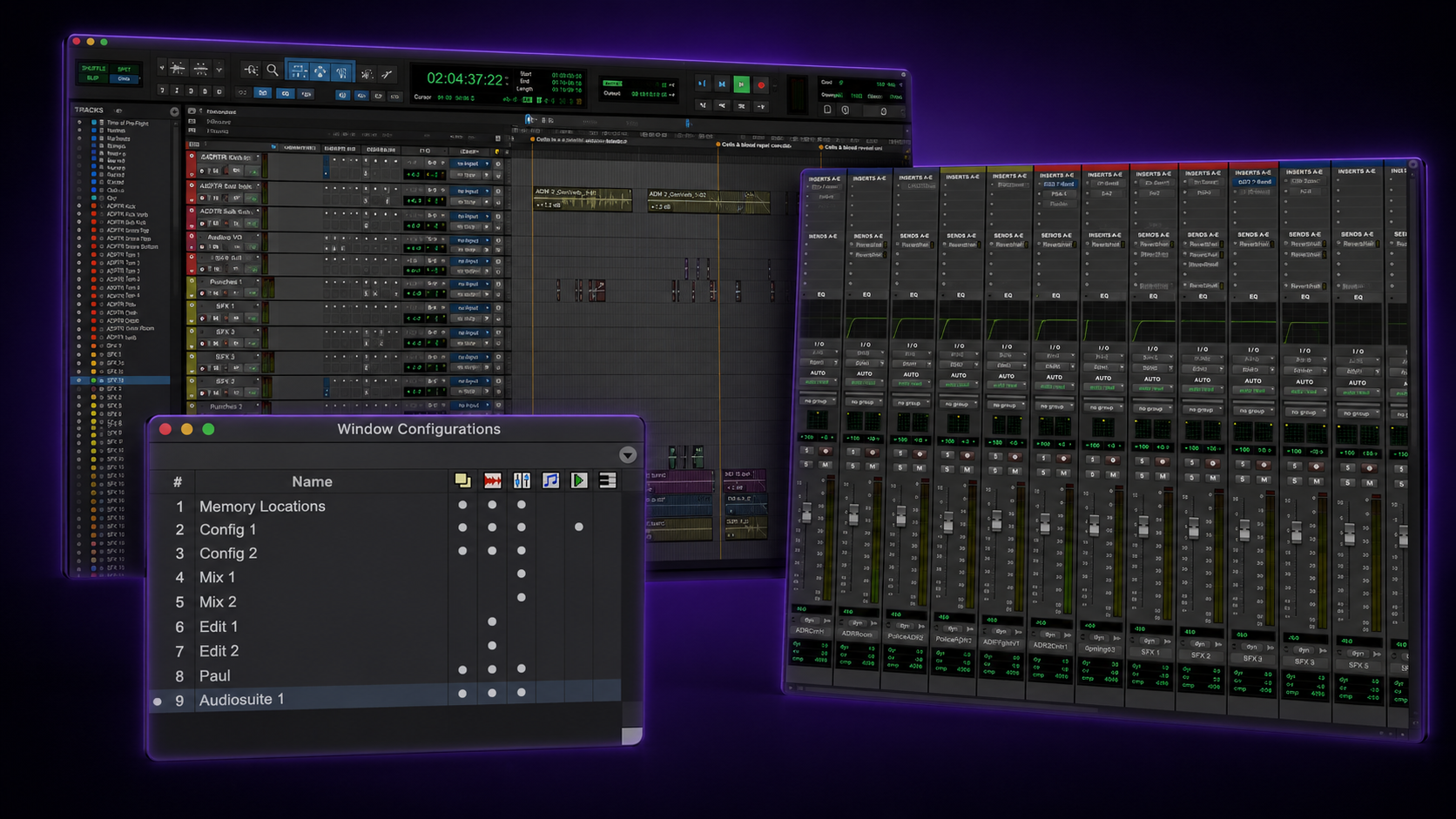Image resolution: width=1456 pixels, height=819 pixels.
Task: Click the red waveform Edit Window column icon
Action: [492, 480]
